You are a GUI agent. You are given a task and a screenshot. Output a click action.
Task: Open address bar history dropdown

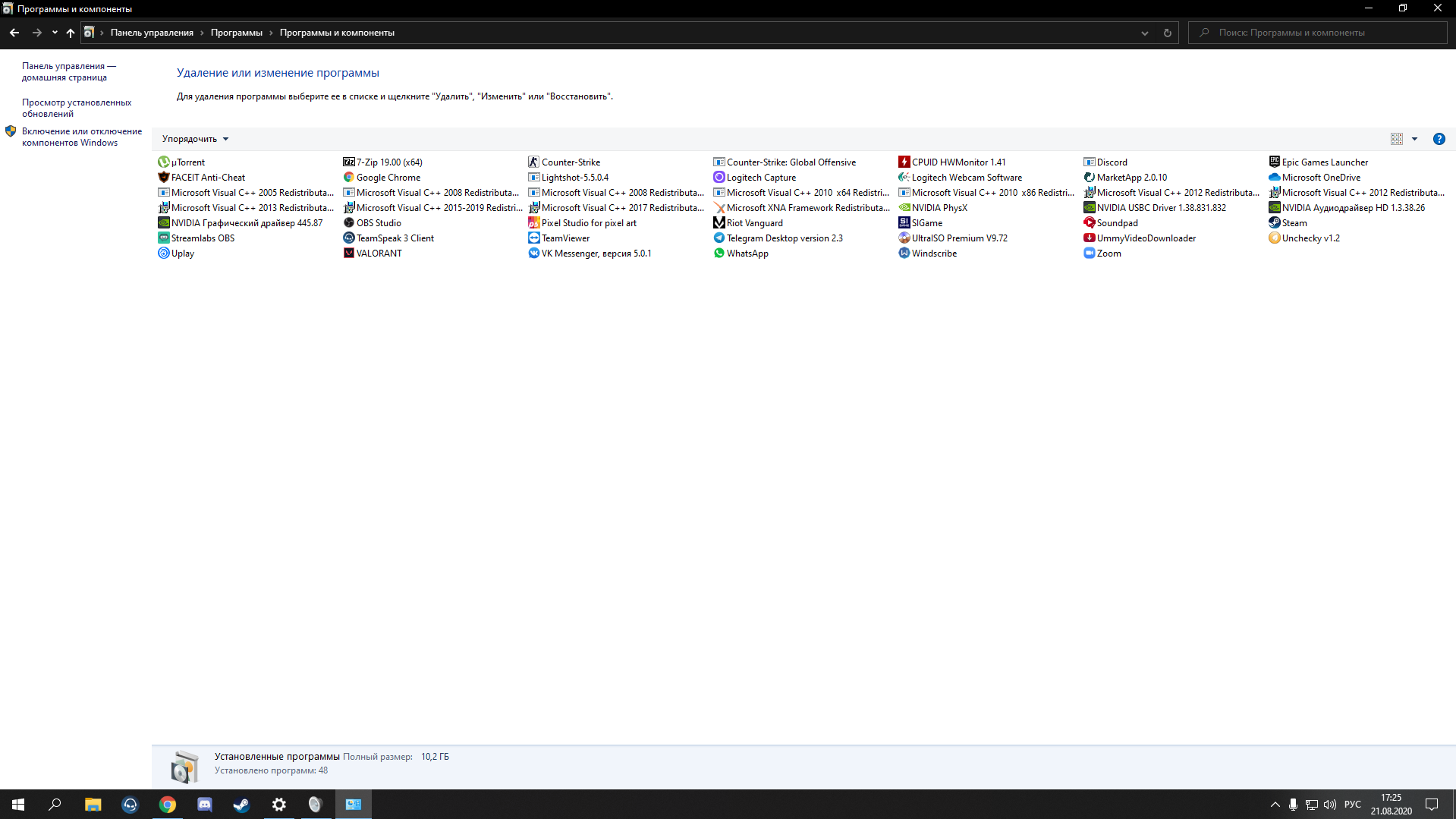[1145, 33]
